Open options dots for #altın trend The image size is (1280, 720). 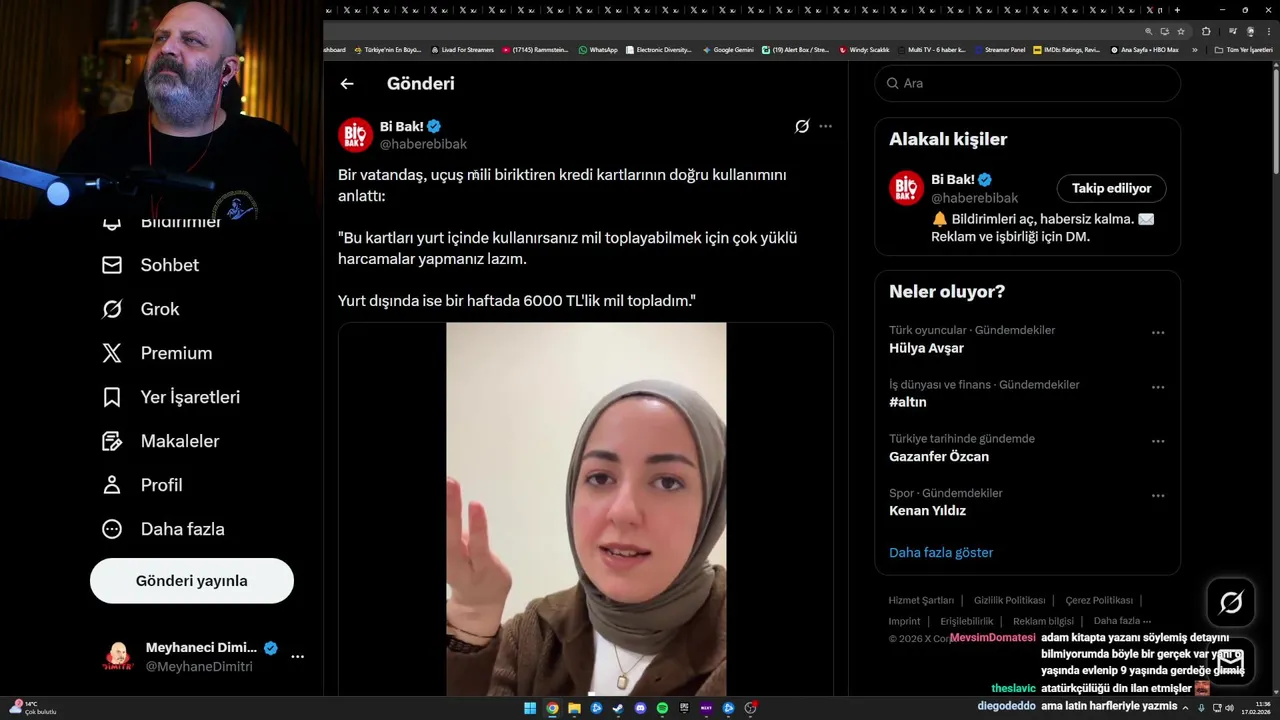[1158, 387]
